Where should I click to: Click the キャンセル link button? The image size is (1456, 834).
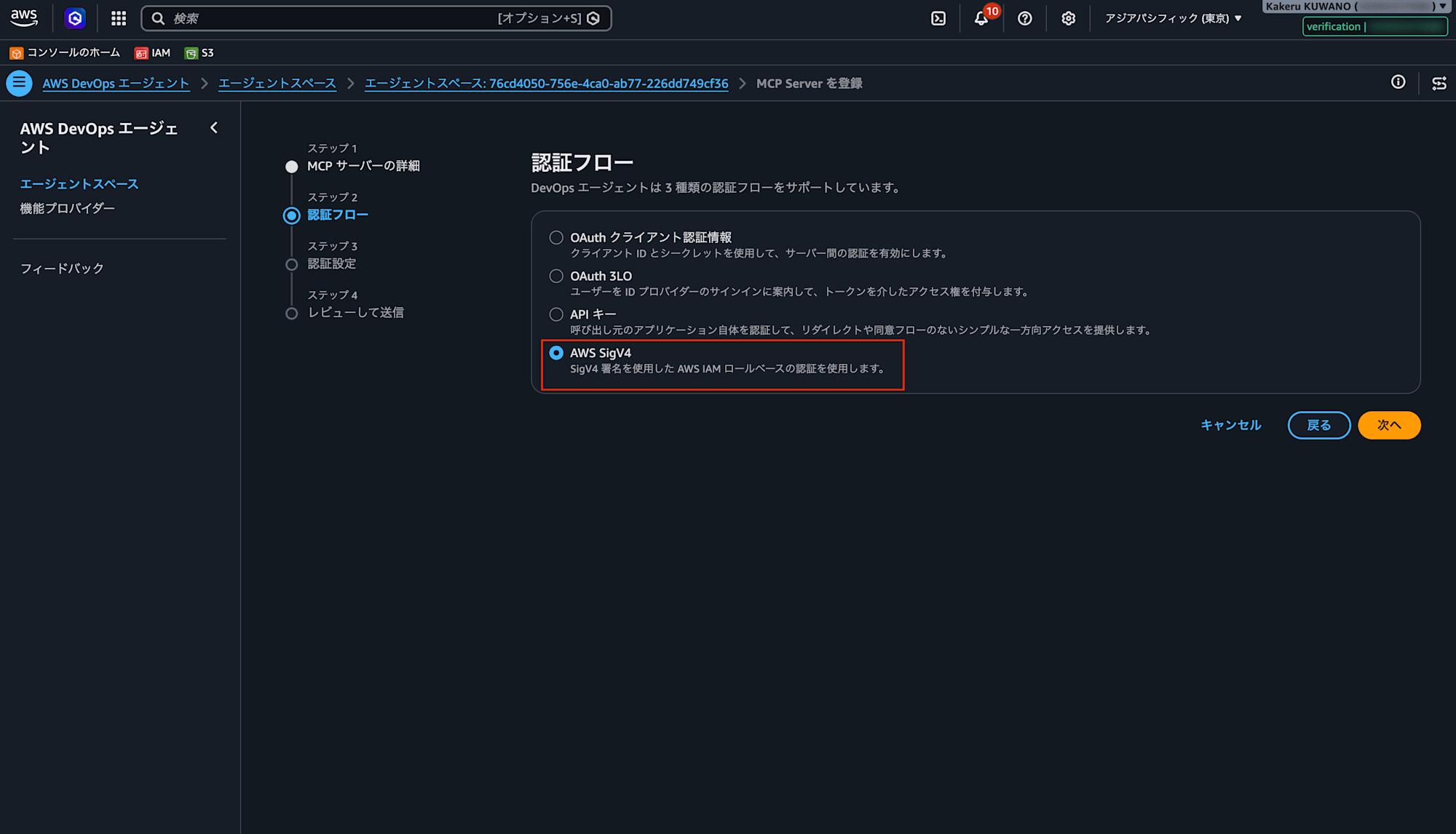[1230, 425]
